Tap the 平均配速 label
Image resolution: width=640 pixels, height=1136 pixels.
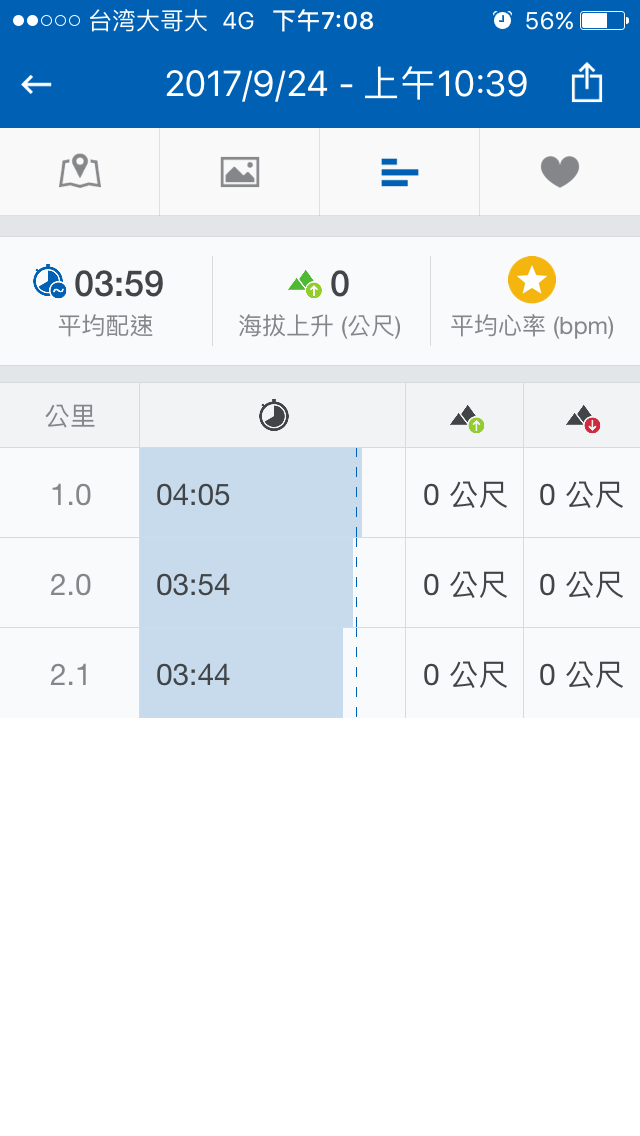106,326
